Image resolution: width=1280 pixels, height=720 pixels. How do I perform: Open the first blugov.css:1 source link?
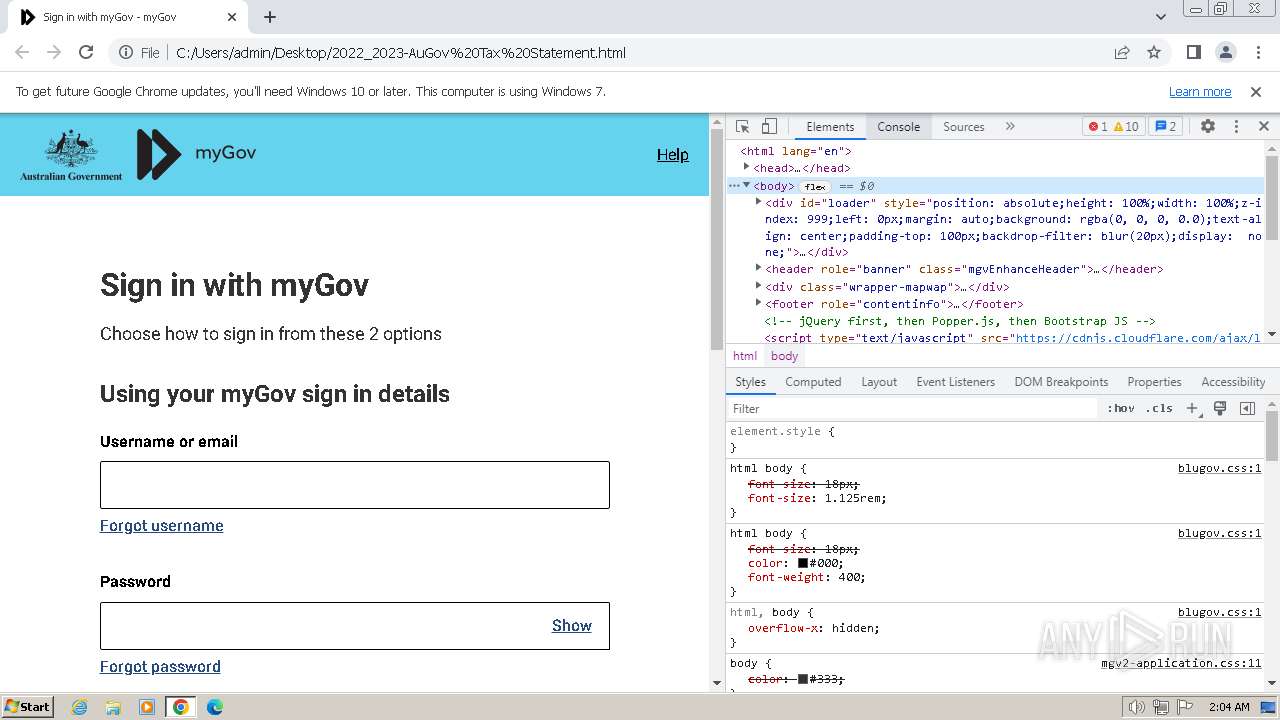(x=1219, y=468)
